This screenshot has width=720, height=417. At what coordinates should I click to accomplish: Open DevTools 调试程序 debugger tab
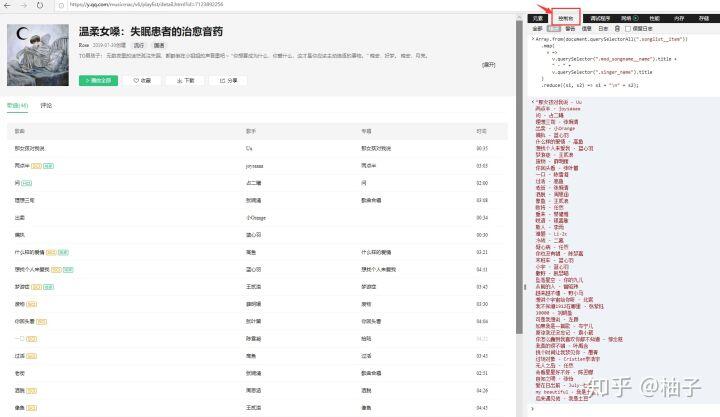(x=600, y=18)
